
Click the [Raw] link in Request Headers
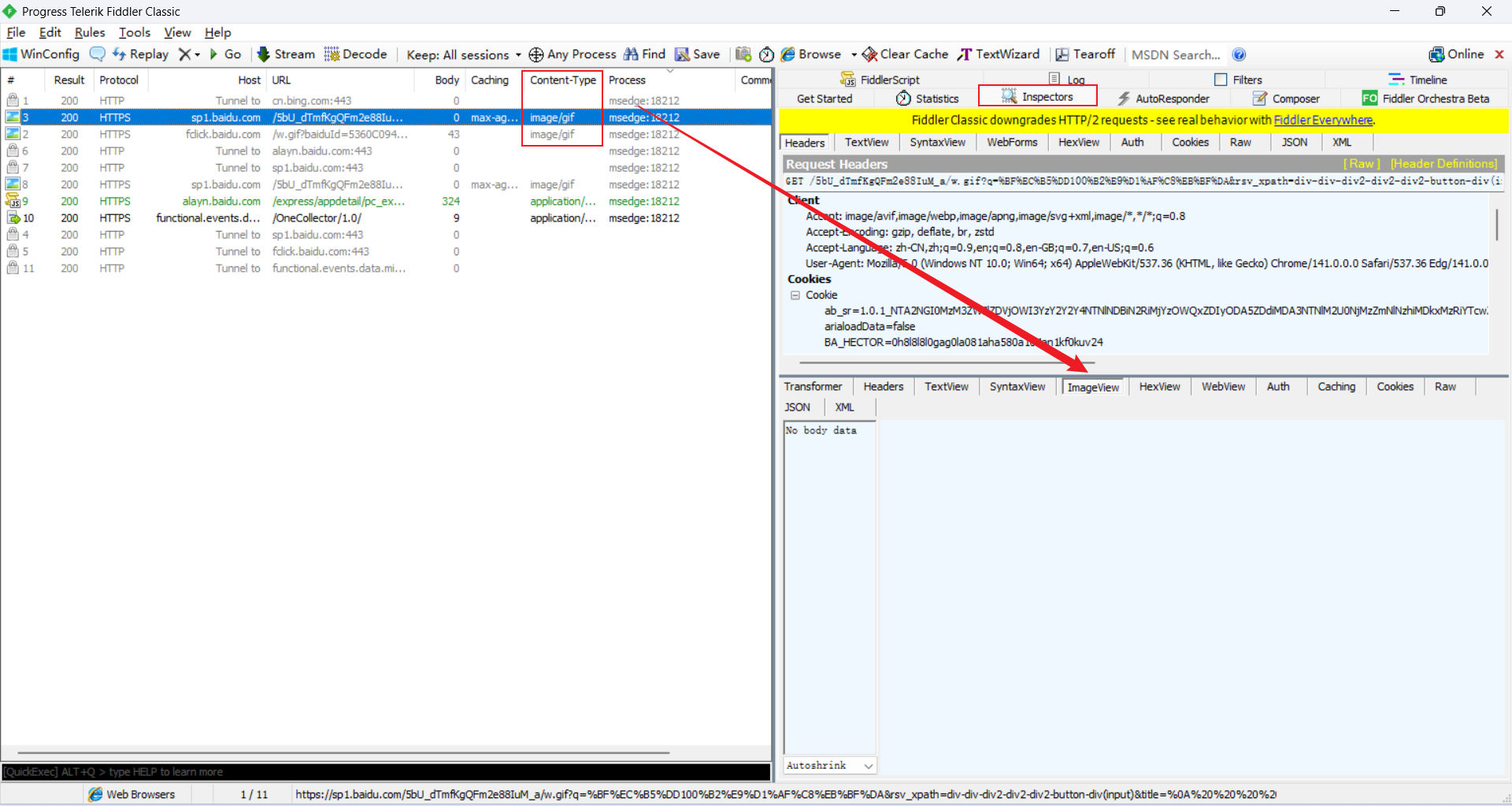click(x=1362, y=164)
